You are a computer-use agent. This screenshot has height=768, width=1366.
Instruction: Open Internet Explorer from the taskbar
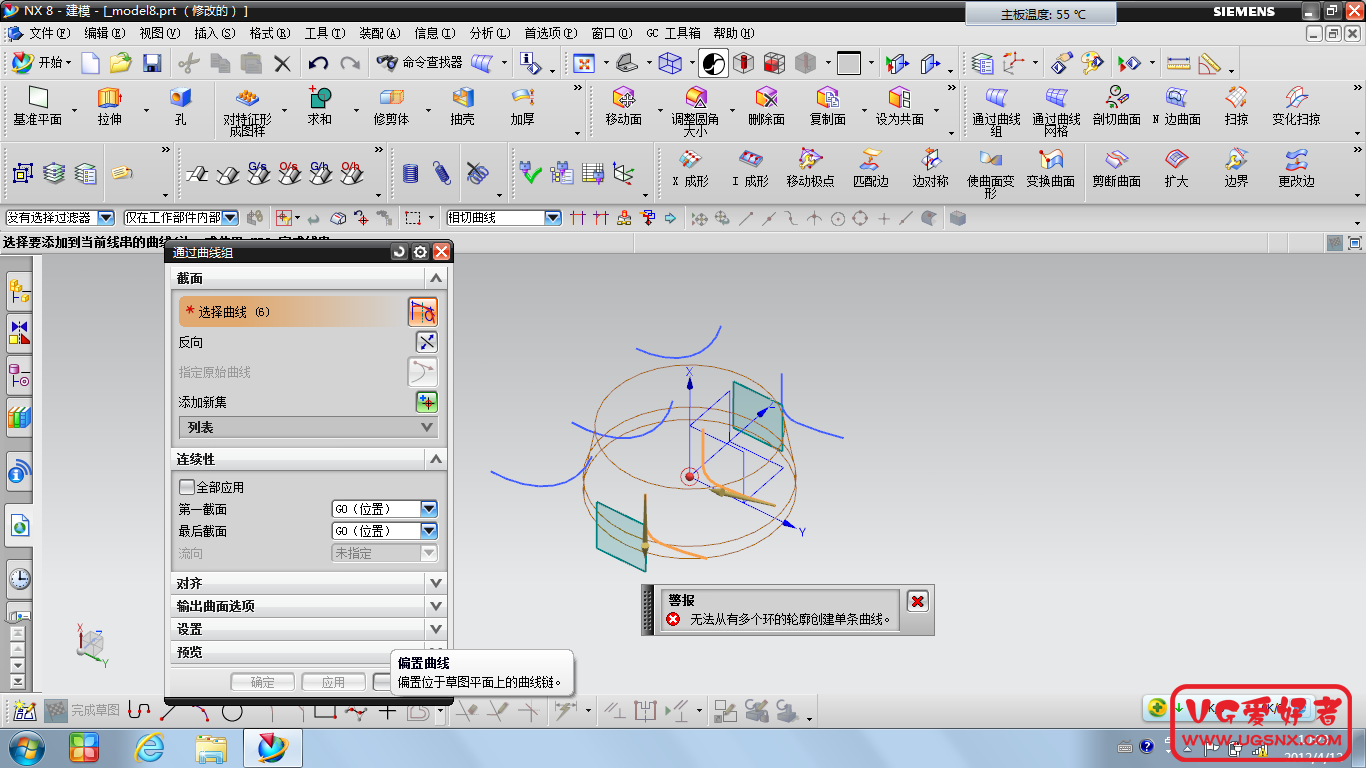(x=150, y=746)
